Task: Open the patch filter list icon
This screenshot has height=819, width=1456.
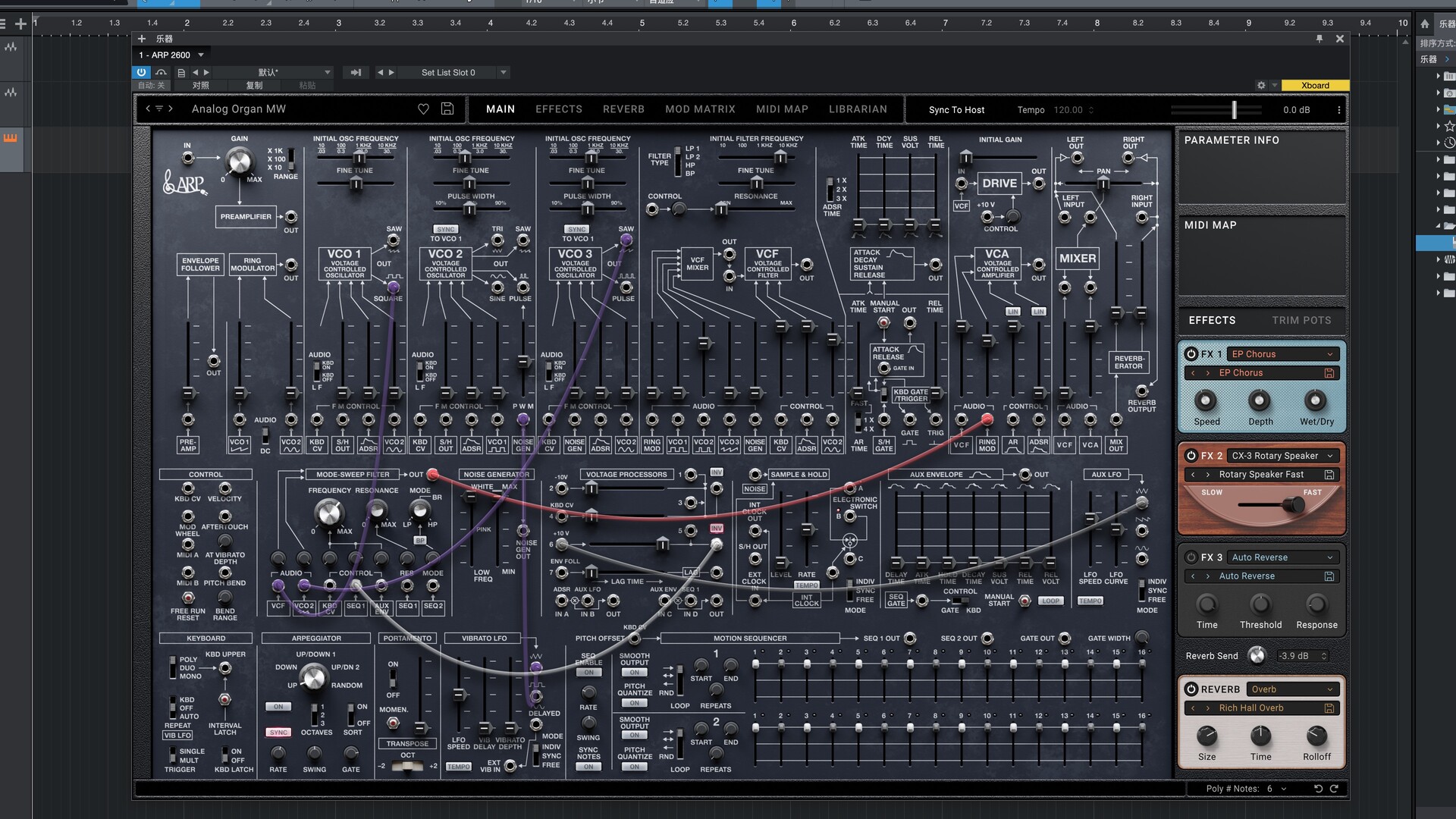Action: [159, 108]
